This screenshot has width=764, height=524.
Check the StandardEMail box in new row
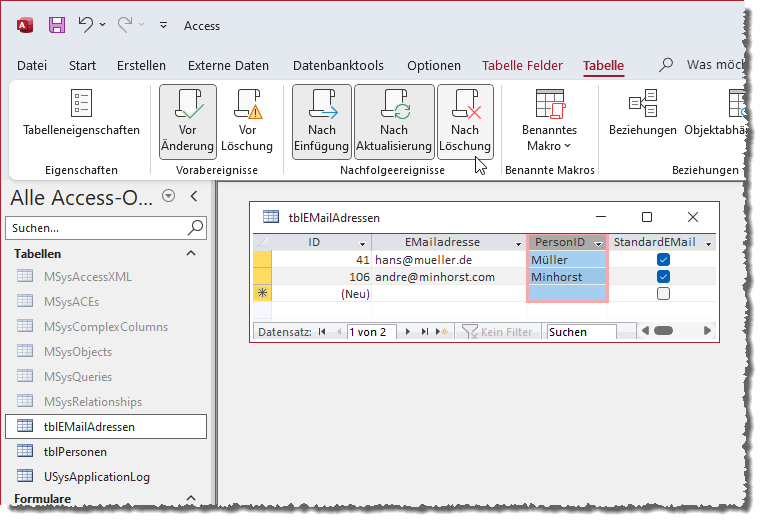pyautogui.click(x=663, y=294)
